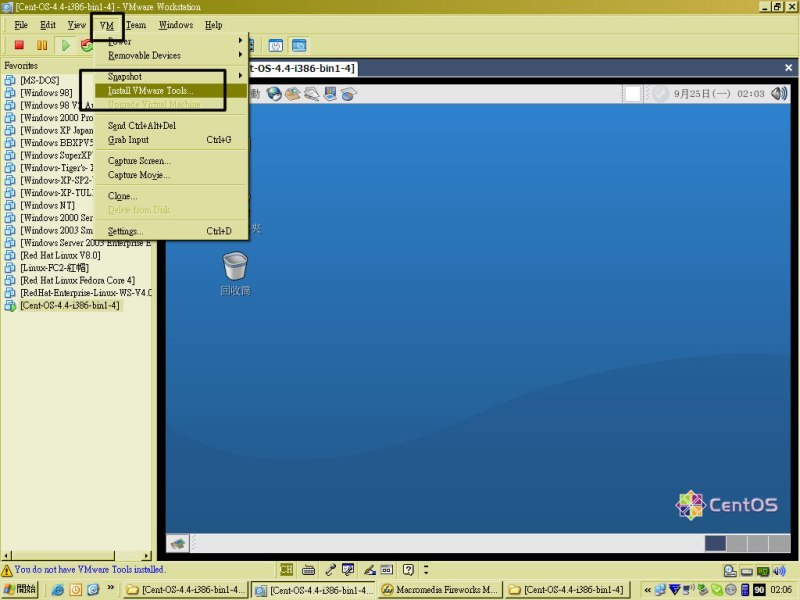Select [Windows Server 2003 Enterprise favorite
This screenshot has height=600, width=800.
[x=86, y=243]
